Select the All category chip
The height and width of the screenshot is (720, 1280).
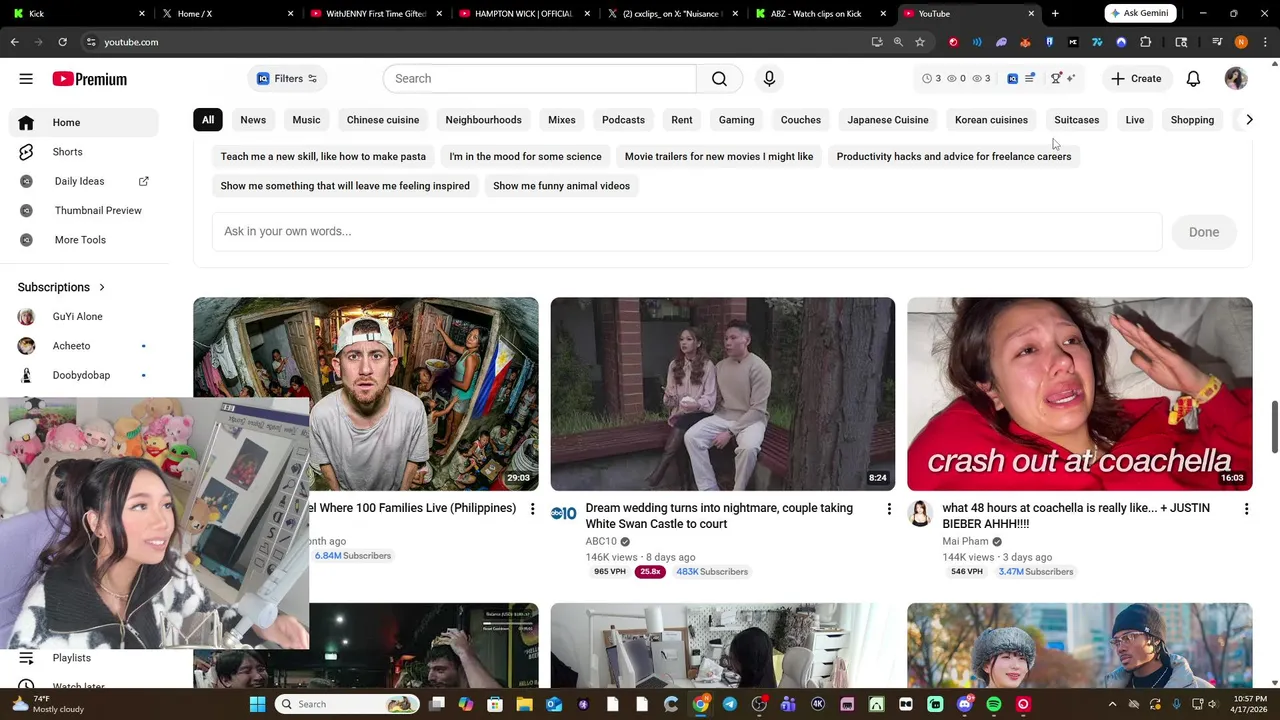click(x=208, y=120)
